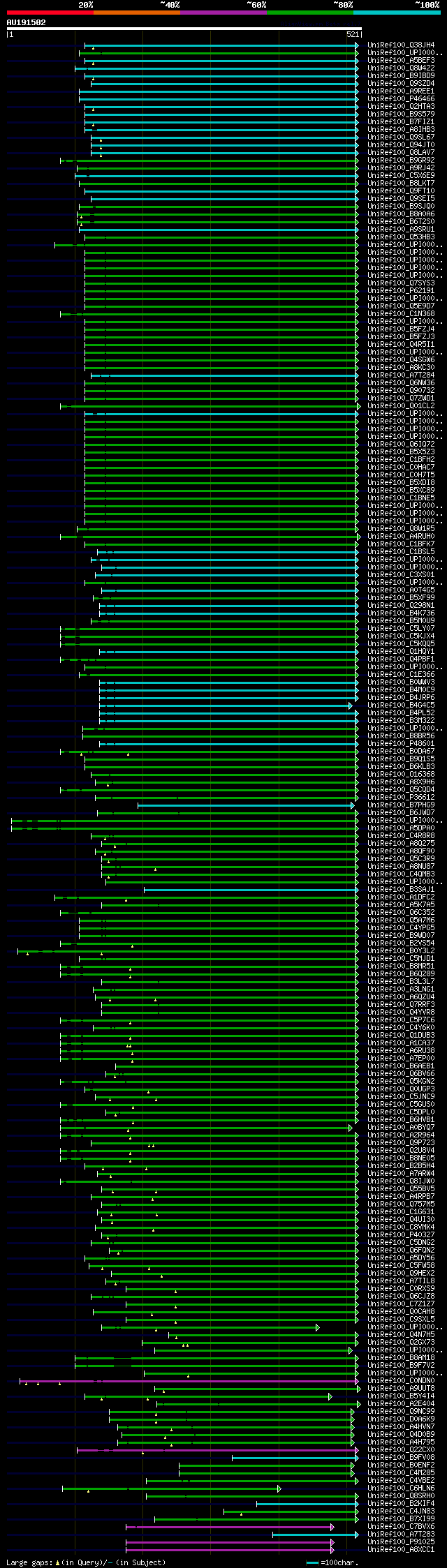Click the Large gaps legend text
The height and width of the screenshot is (1568, 447).
(86, 1562)
